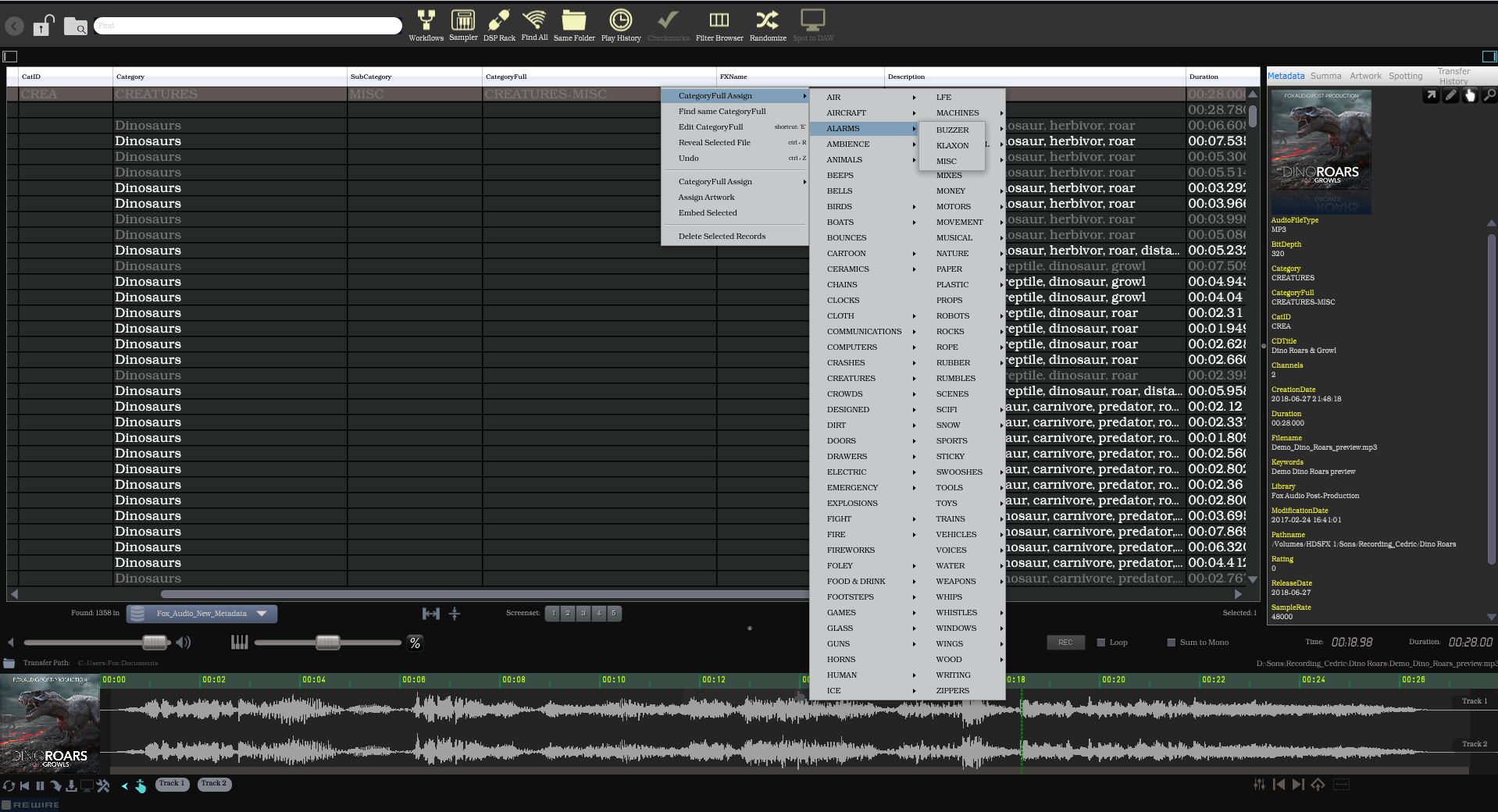The height and width of the screenshot is (812, 1498).
Task: Select Screenset 3 button
Action: tap(583, 614)
